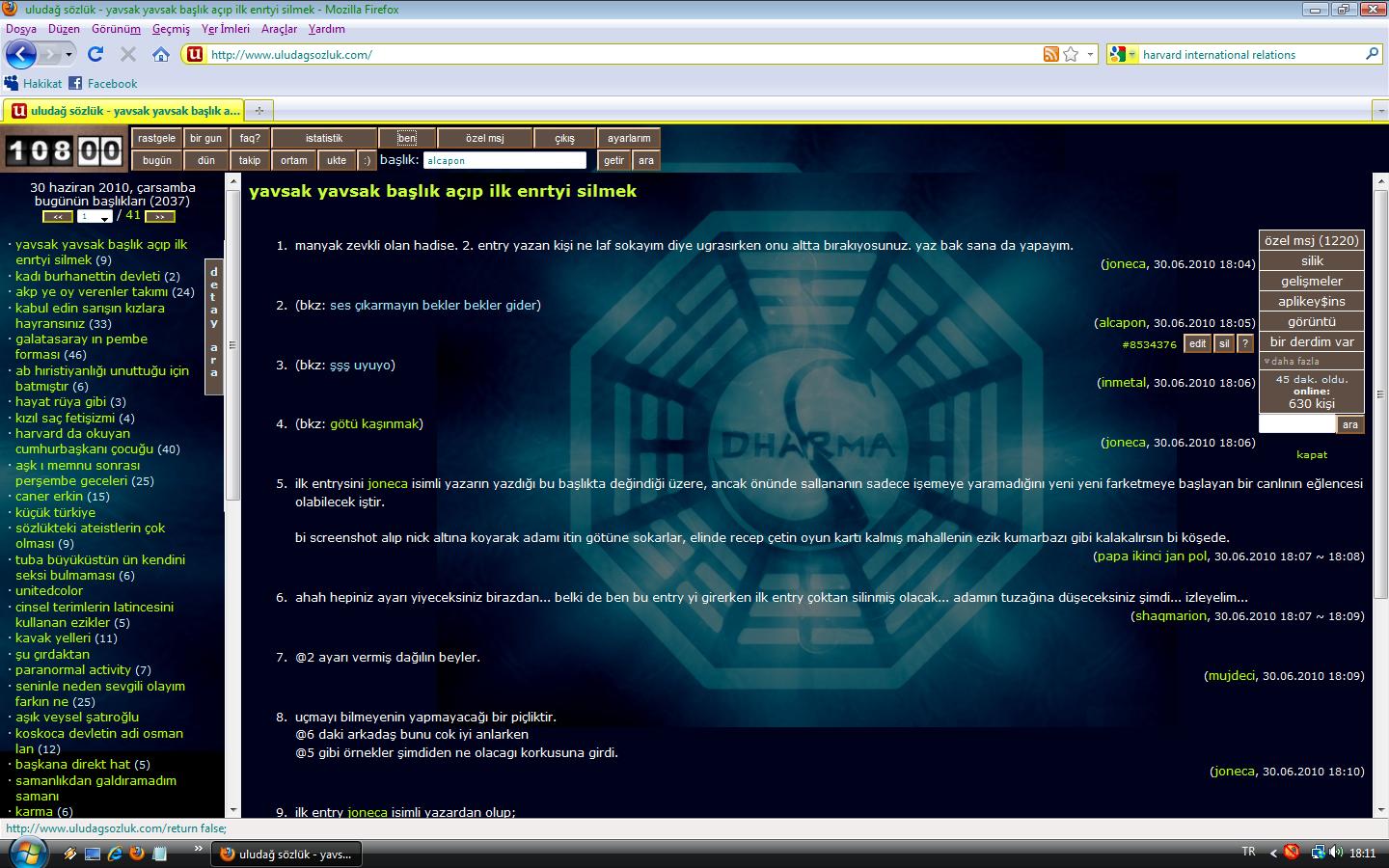Click the RSS feed icon in address bar
The width and height of the screenshot is (1389, 868).
coord(1051,55)
